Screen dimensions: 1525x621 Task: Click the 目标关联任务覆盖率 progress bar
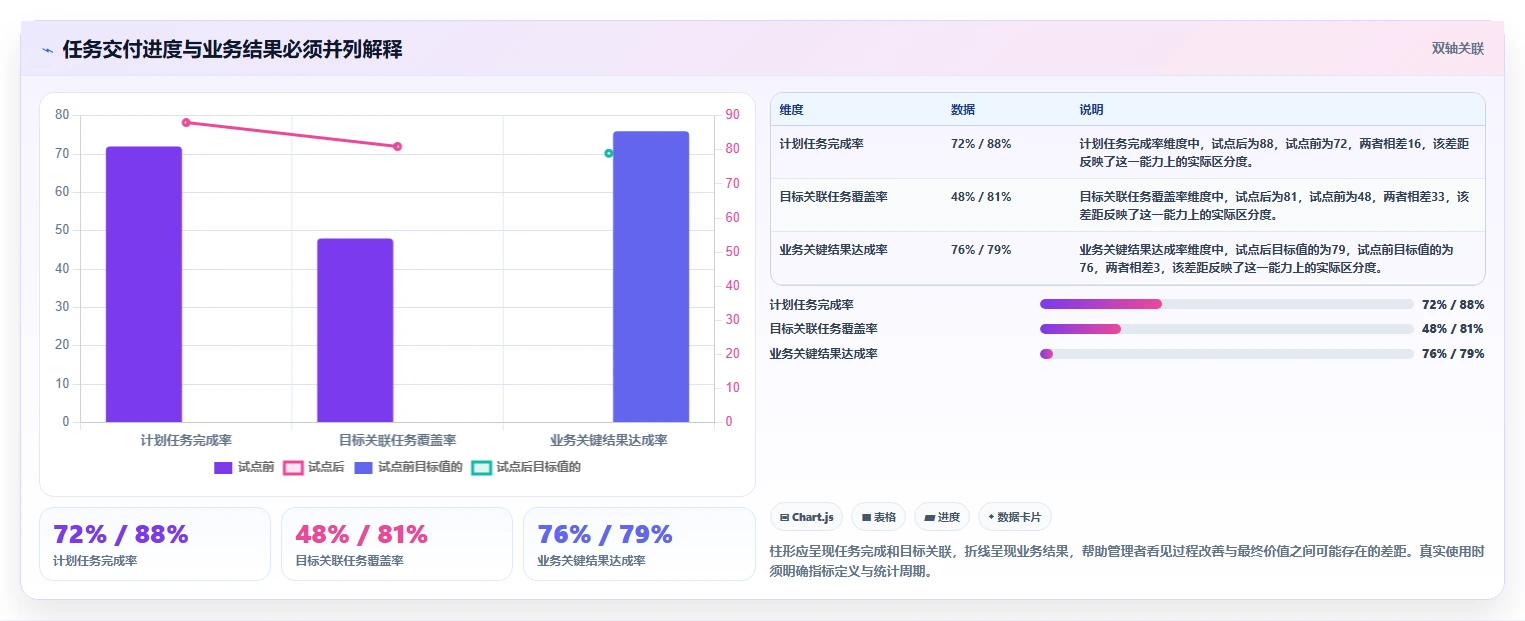[1227, 329]
